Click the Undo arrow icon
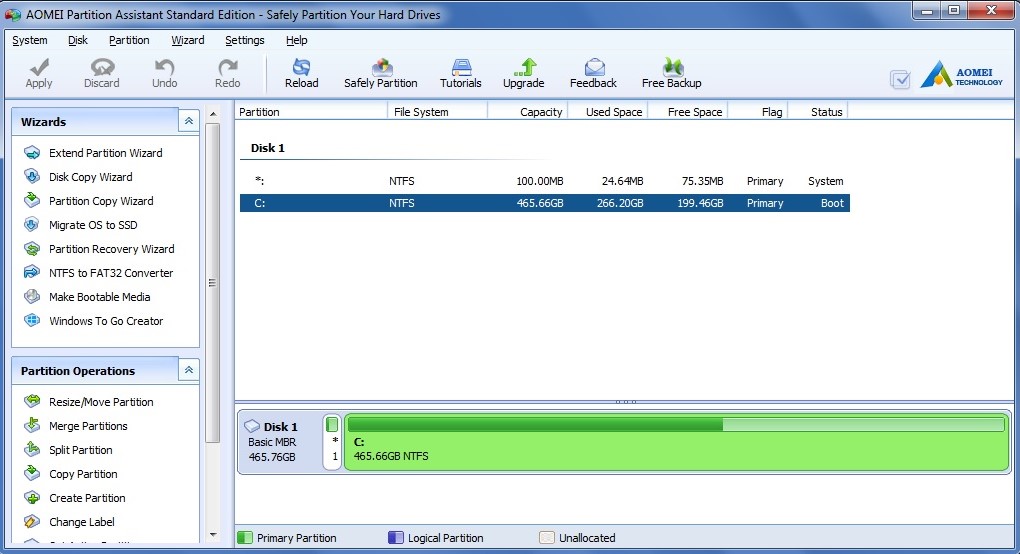1020x554 pixels. [165, 67]
